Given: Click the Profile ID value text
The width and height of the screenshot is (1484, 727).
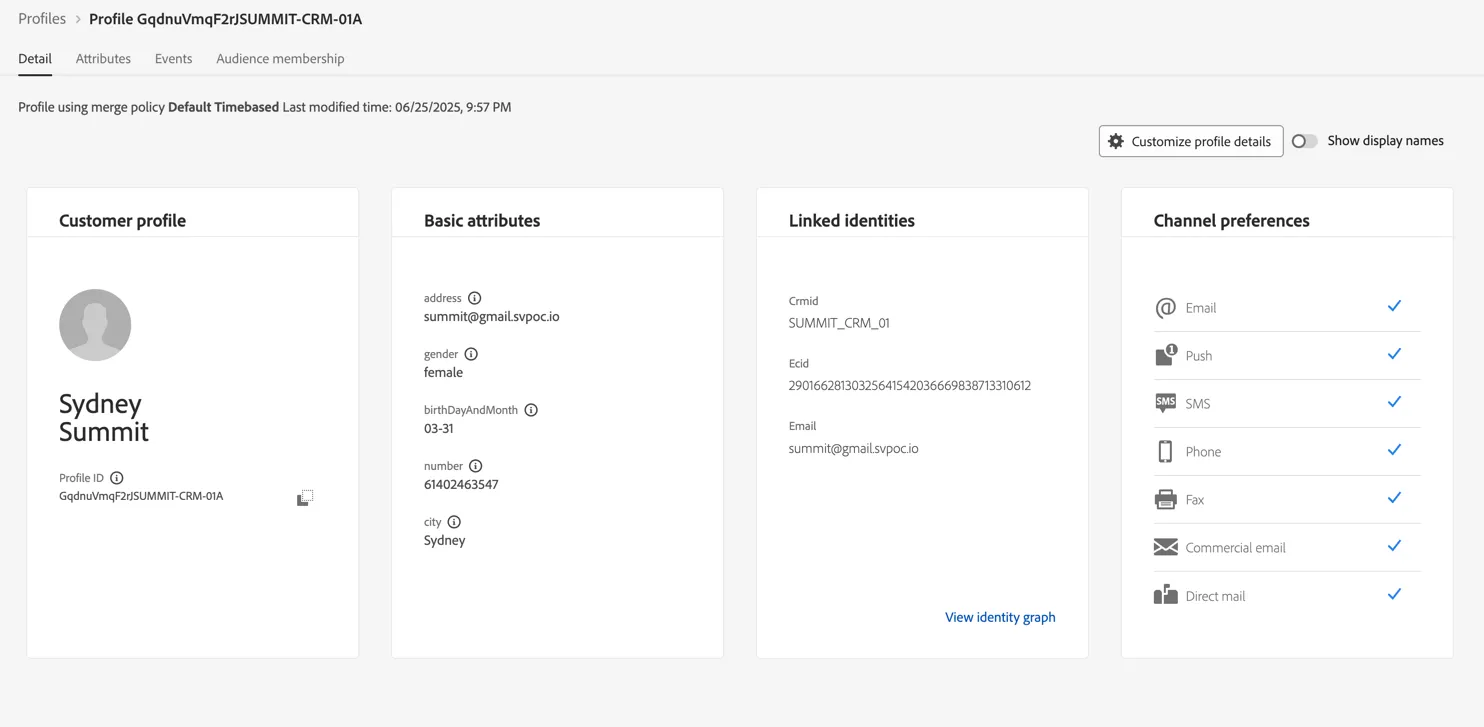Looking at the screenshot, I should pos(141,496).
